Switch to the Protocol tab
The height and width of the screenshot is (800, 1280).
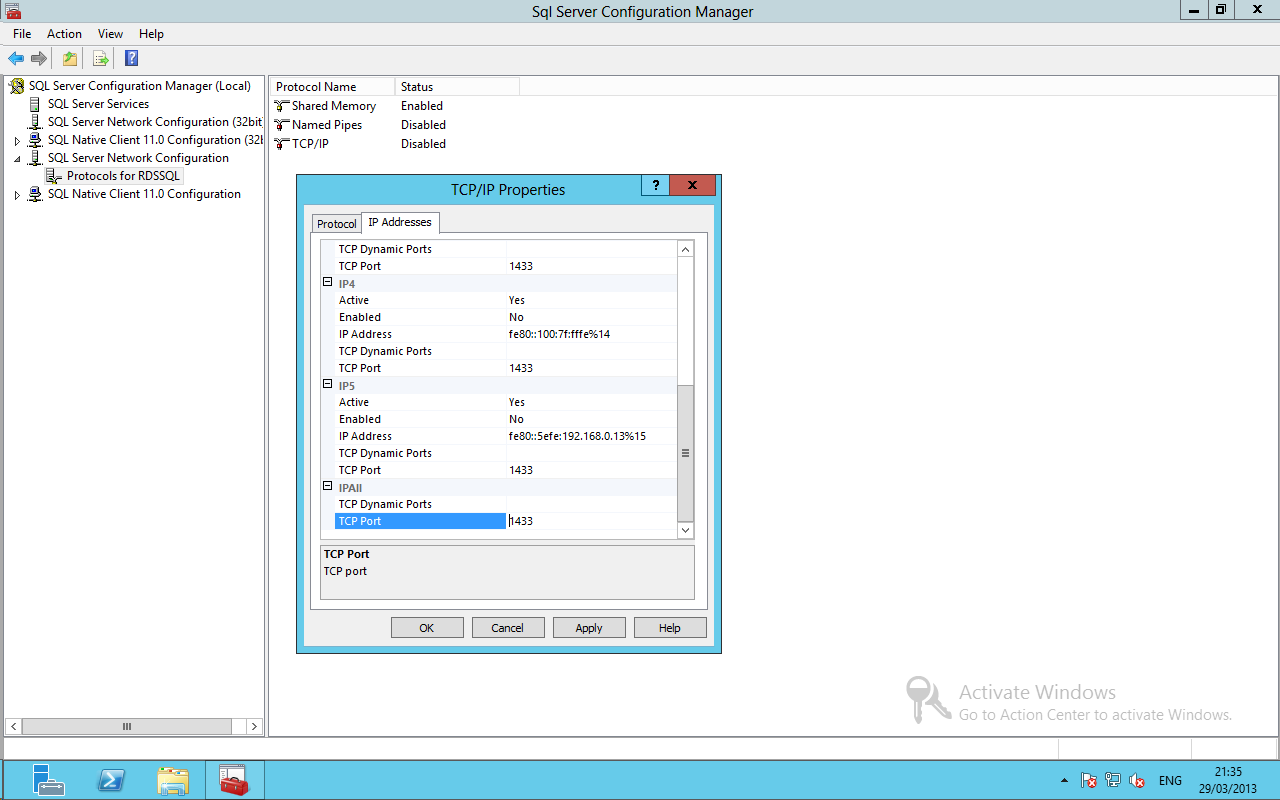coord(336,224)
